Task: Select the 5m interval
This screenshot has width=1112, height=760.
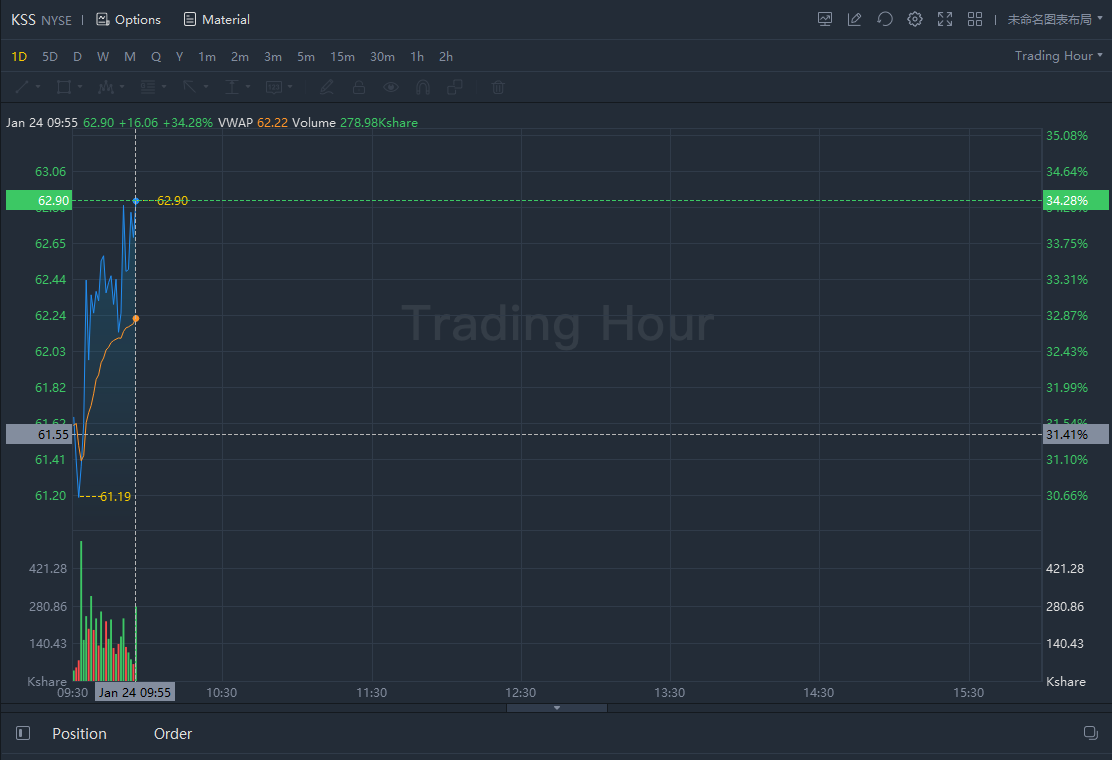Action: click(x=306, y=57)
